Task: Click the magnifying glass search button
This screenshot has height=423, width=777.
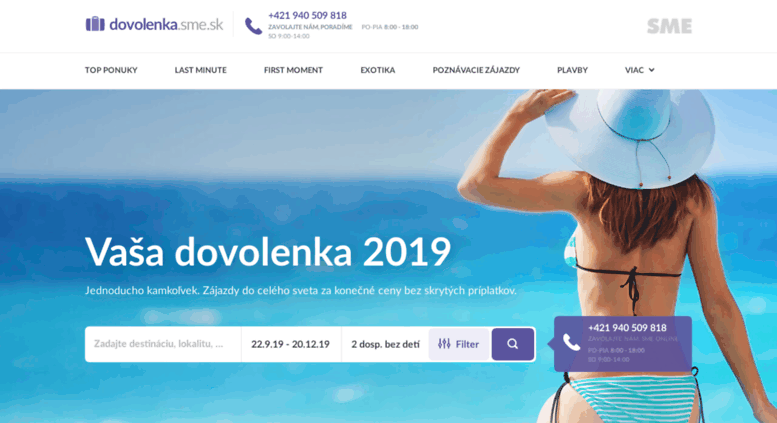Action: tap(513, 344)
